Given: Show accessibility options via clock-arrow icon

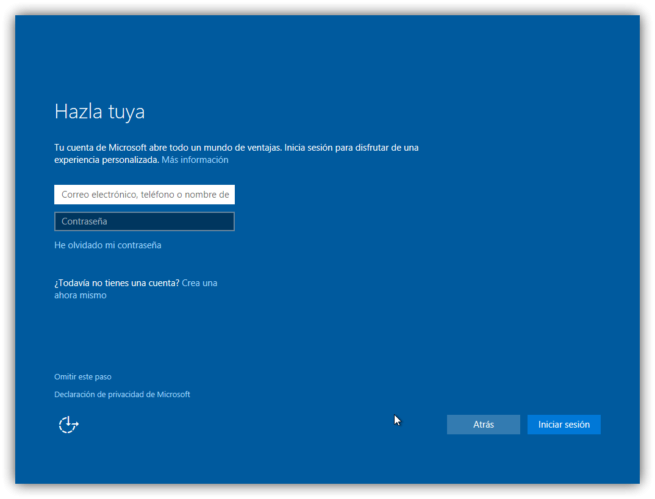Looking at the screenshot, I should 68,425.
